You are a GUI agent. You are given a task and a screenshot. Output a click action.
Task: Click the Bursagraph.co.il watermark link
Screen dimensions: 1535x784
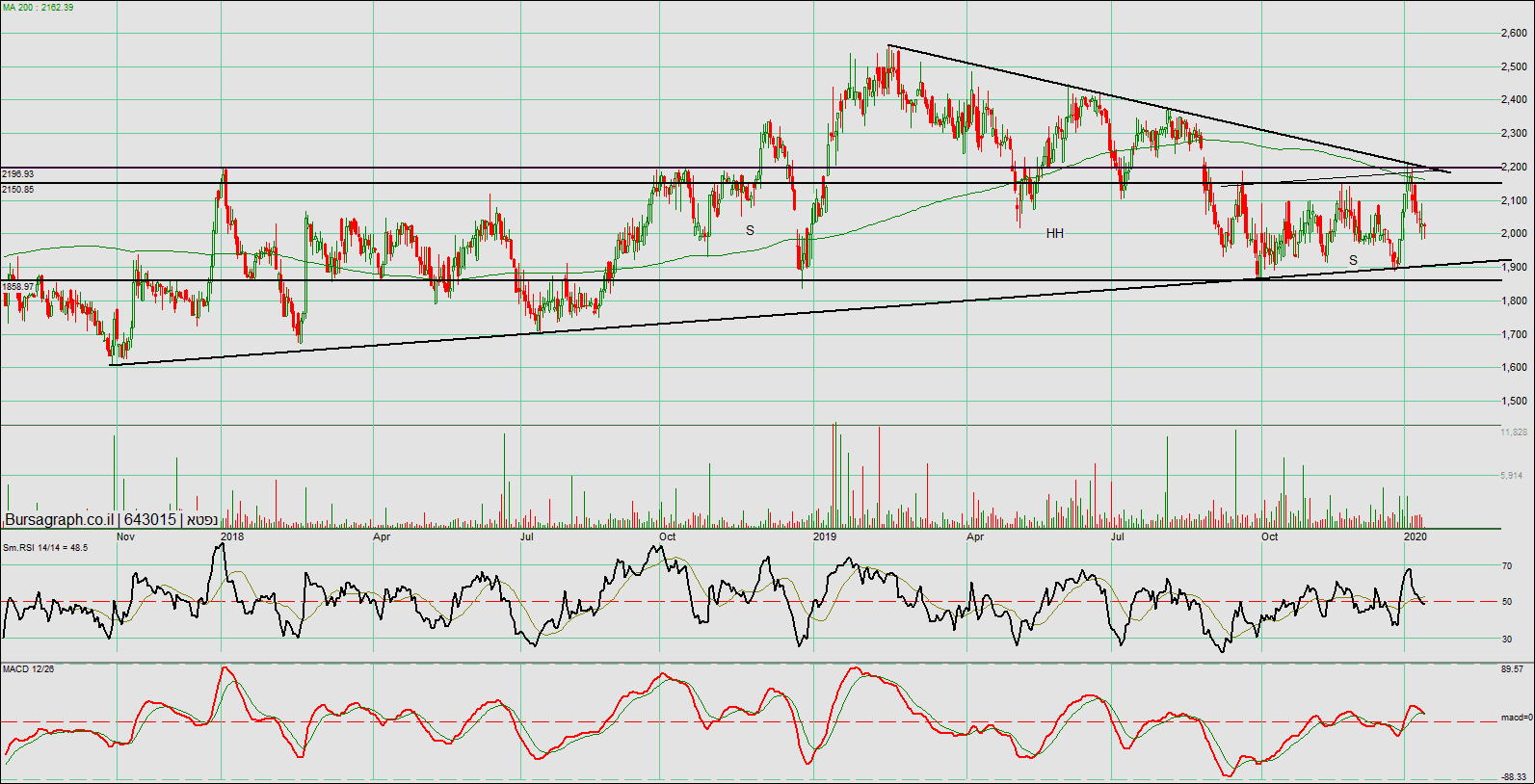pos(60,520)
